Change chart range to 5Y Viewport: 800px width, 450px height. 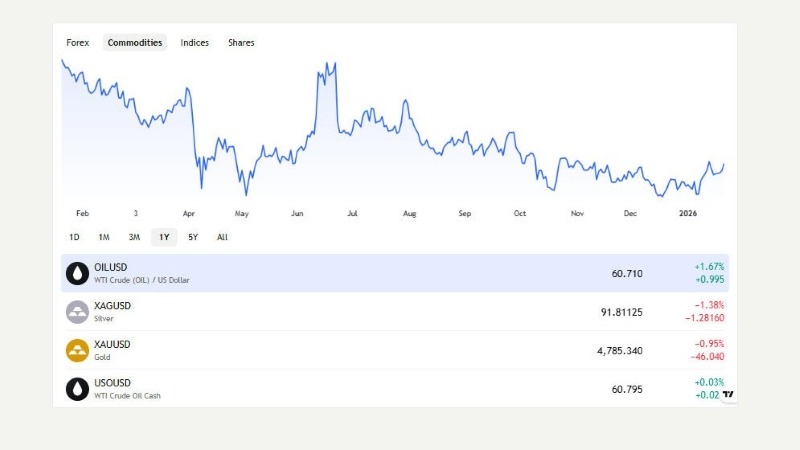click(193, 237)
